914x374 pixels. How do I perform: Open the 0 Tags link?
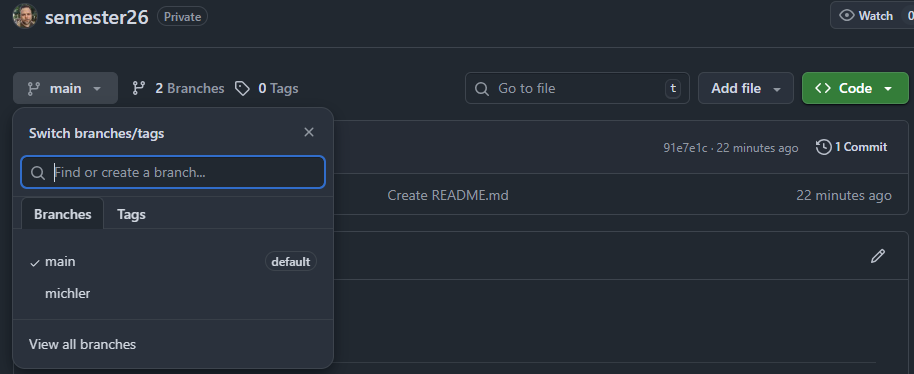267,88
